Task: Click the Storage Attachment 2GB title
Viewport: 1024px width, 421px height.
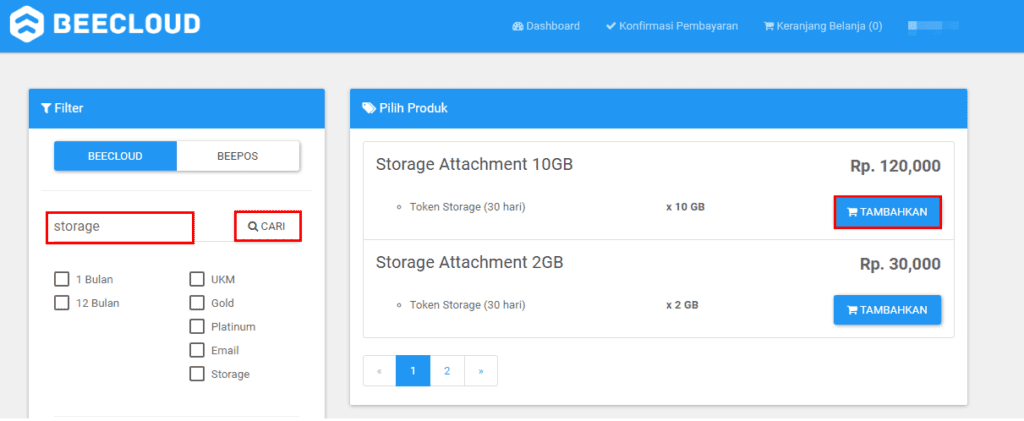Action: click(x=470, y=262)
